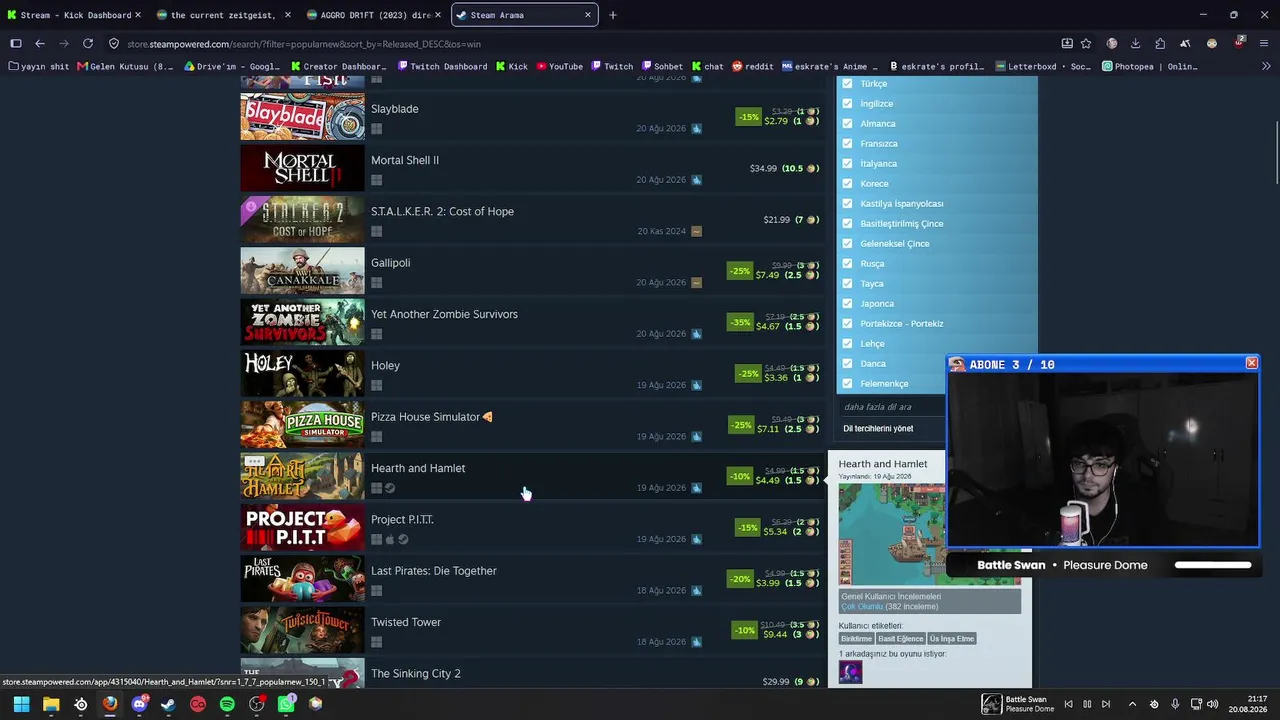Click the Çok Olumlu review summary link
Image resolution: width=1280 pixels, height=720 pixels.
tap(861, 607)
